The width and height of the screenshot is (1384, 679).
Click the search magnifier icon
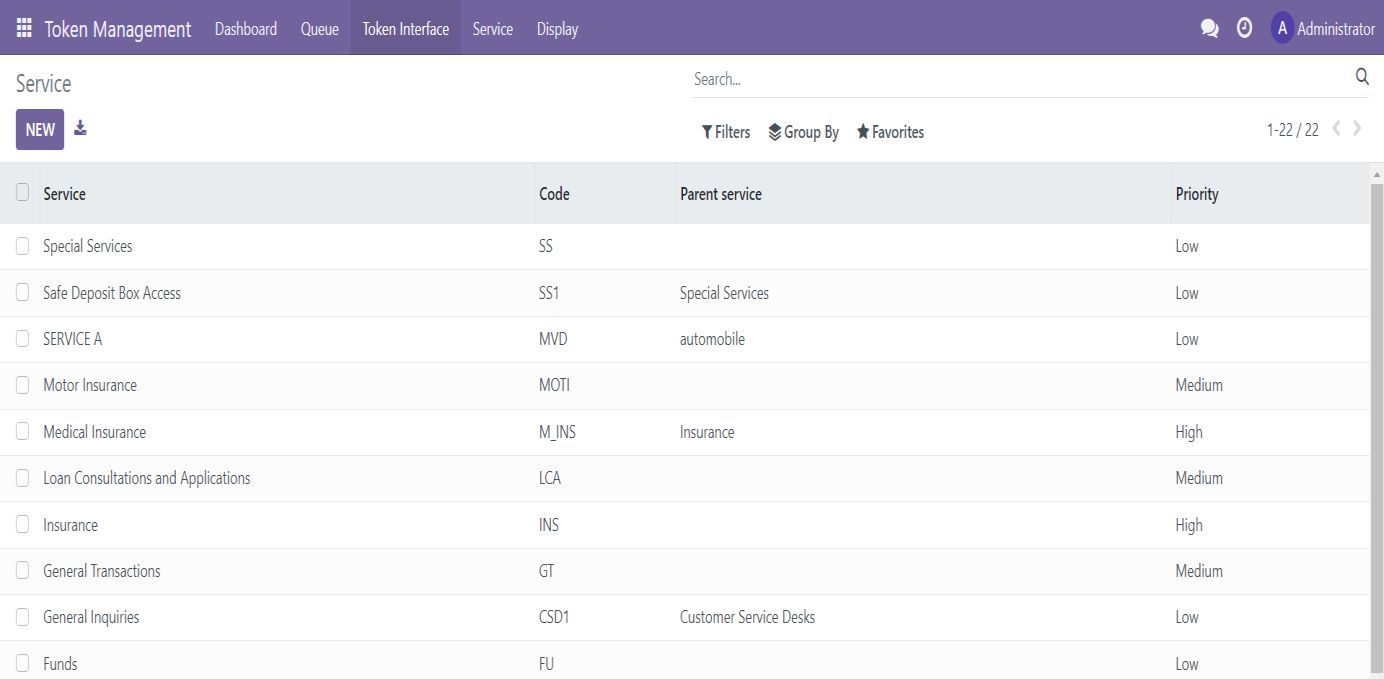tap(1361, 78)
